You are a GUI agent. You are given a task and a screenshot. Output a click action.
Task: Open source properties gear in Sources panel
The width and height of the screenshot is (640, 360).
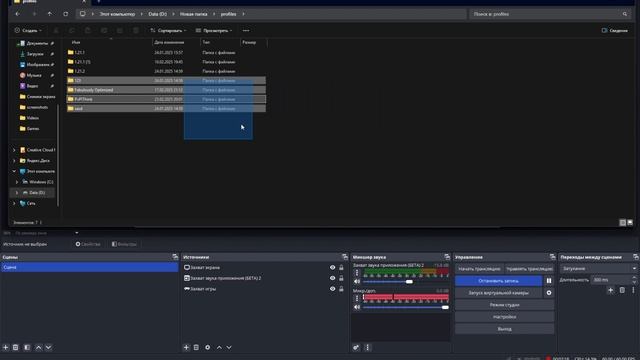click(207, 347)
